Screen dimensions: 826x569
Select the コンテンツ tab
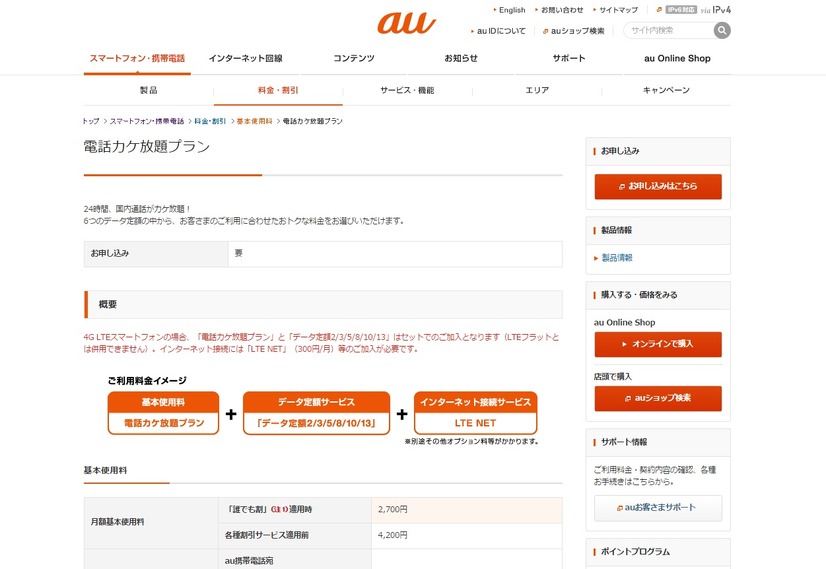tap(353, 58)
